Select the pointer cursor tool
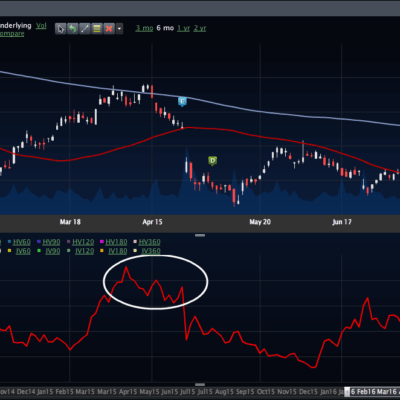The height and width of the screenshot is (400, 400). click(60, 29)
